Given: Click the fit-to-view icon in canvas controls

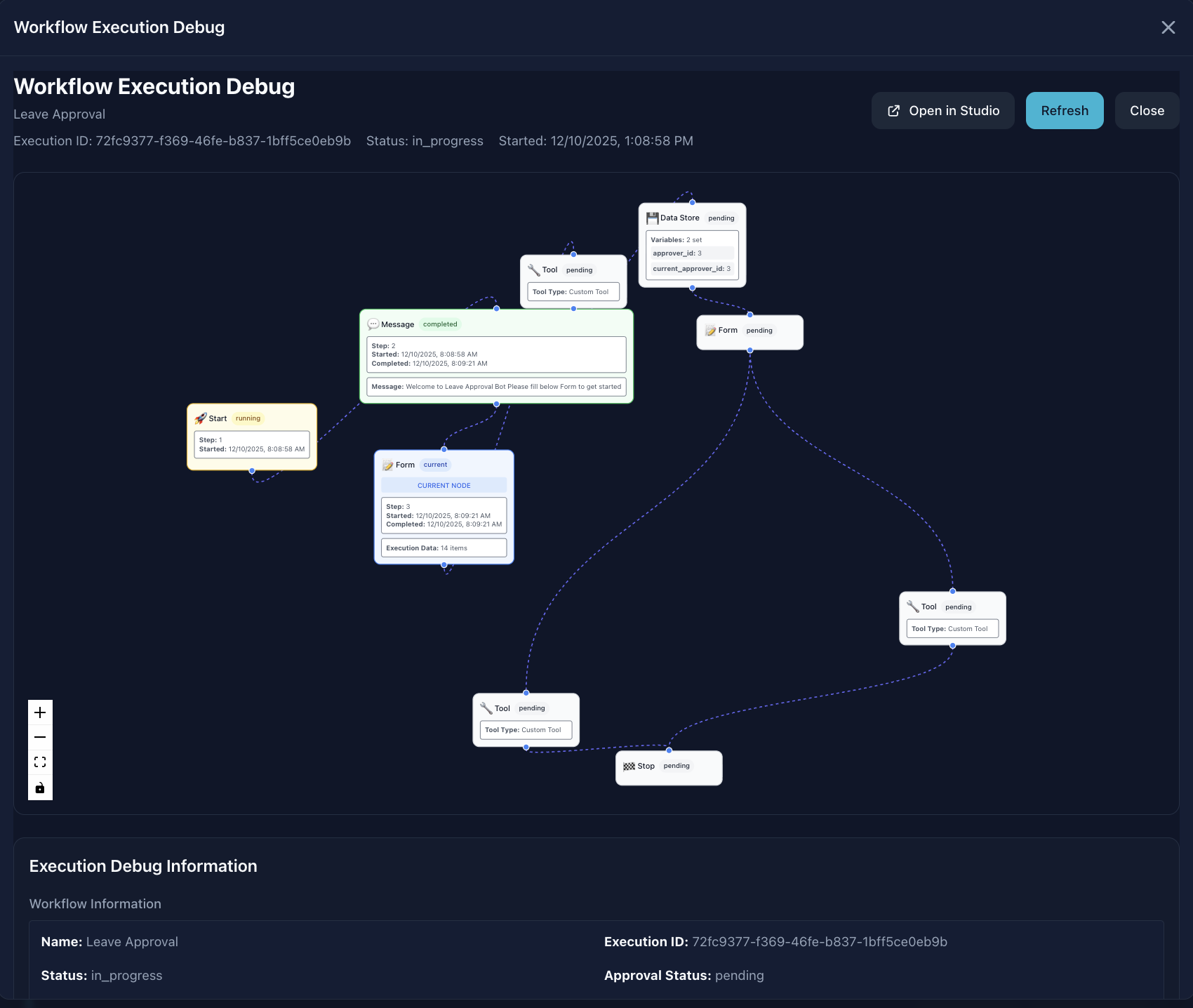Looking at the screenshot, I should point(40,762).
